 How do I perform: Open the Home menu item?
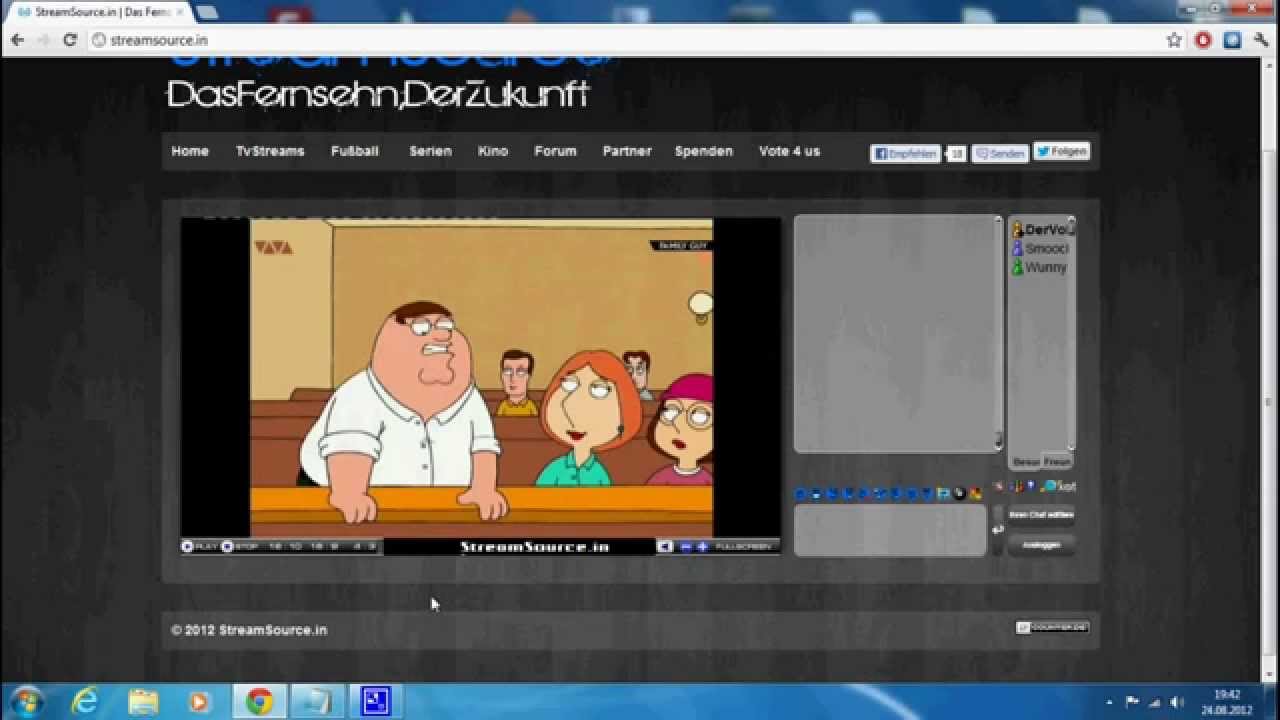coord(190,151)
